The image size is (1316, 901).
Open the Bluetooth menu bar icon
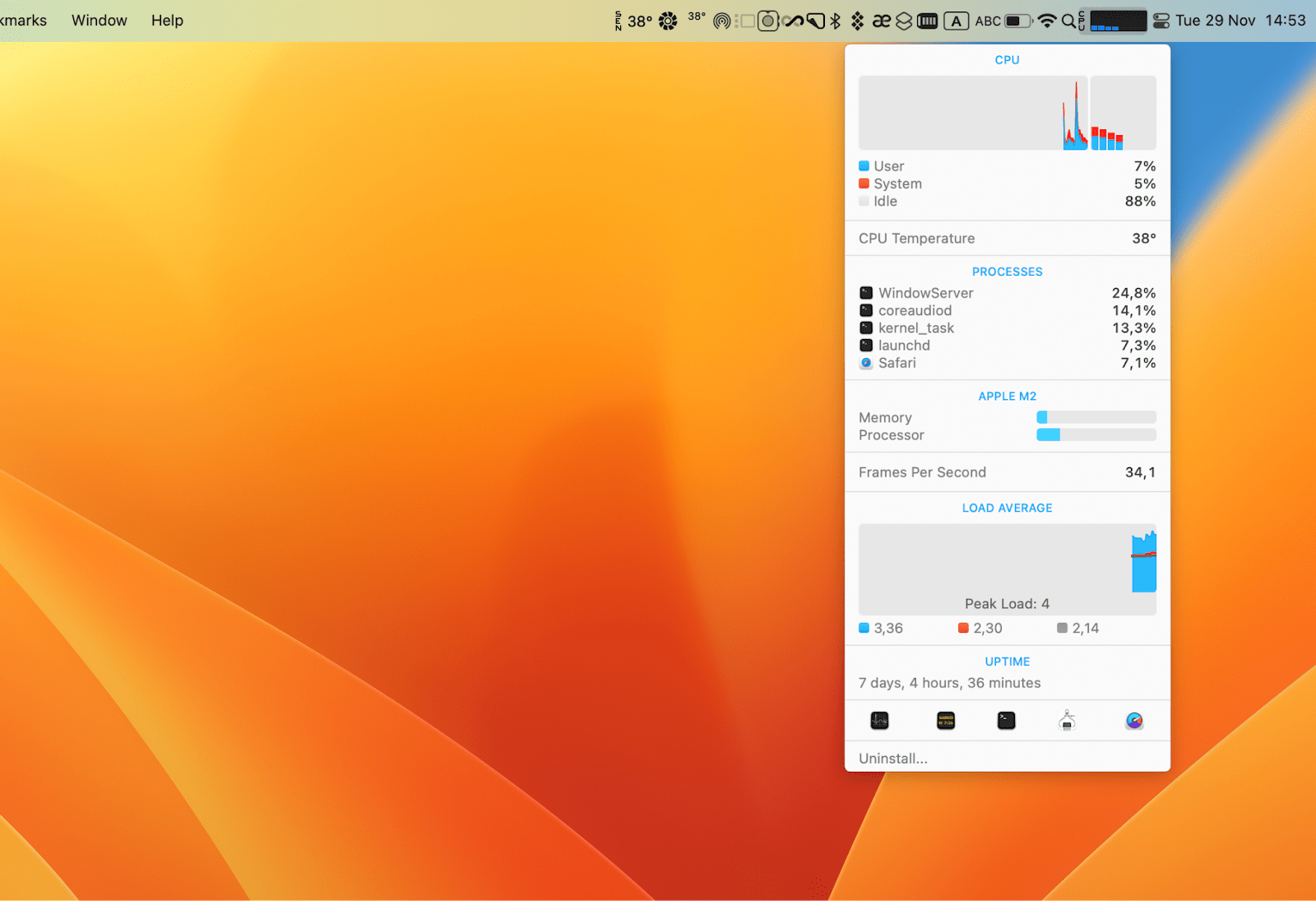pos(836,21)
